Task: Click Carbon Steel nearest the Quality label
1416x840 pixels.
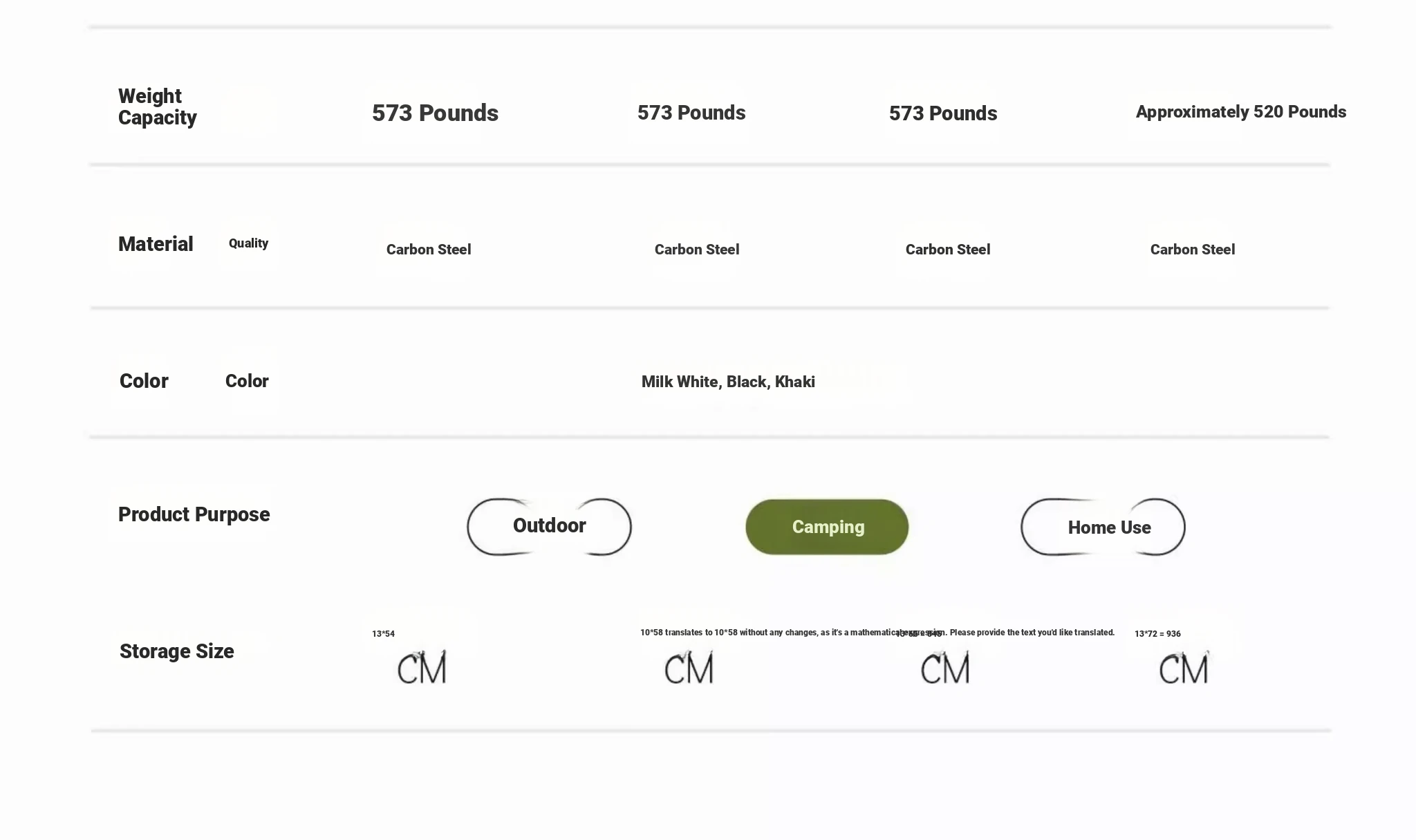Action: click(x=429, y=250)
